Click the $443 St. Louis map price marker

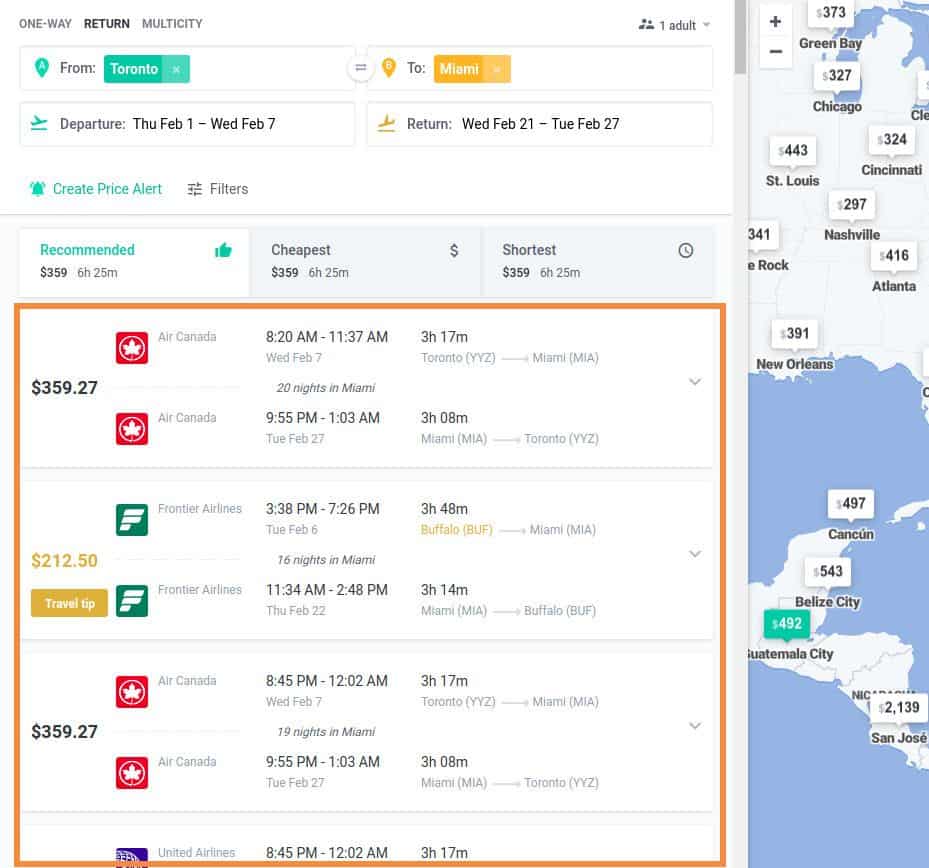pos(793,150)
